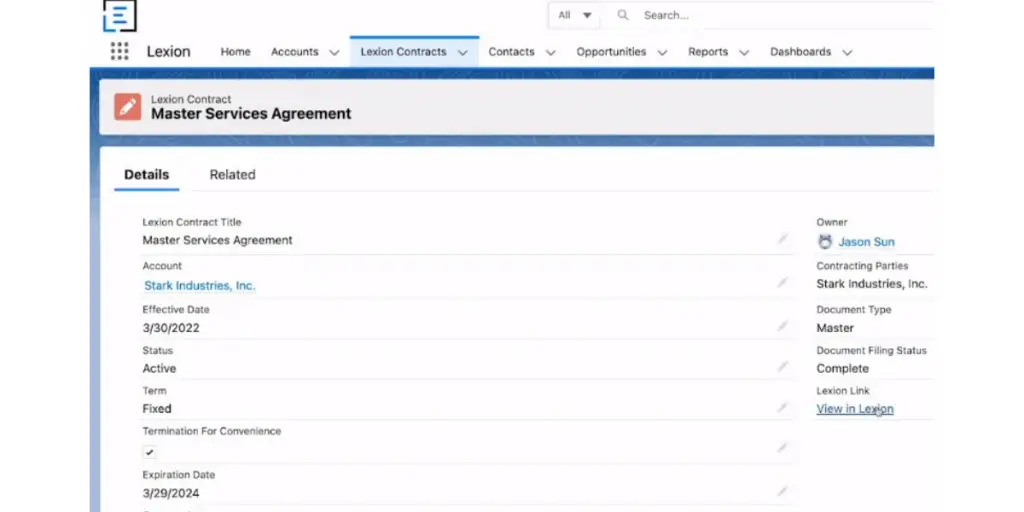1024x512 pixels.
Task: Click the Term value Fixed
Action: (x=157, y=409)
